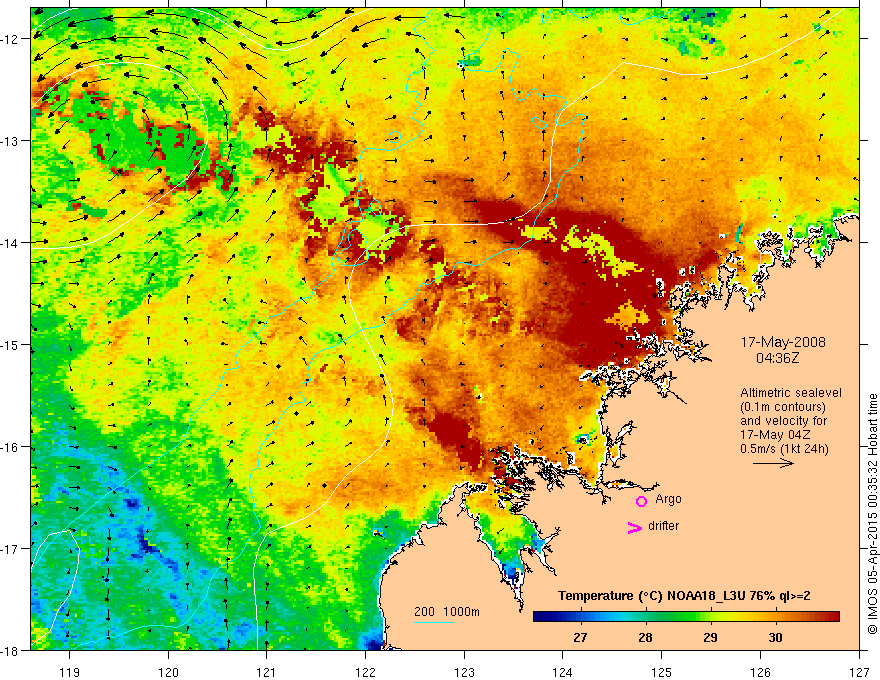Click the 0.5m/s velocity scale arrow

point(773,463)
